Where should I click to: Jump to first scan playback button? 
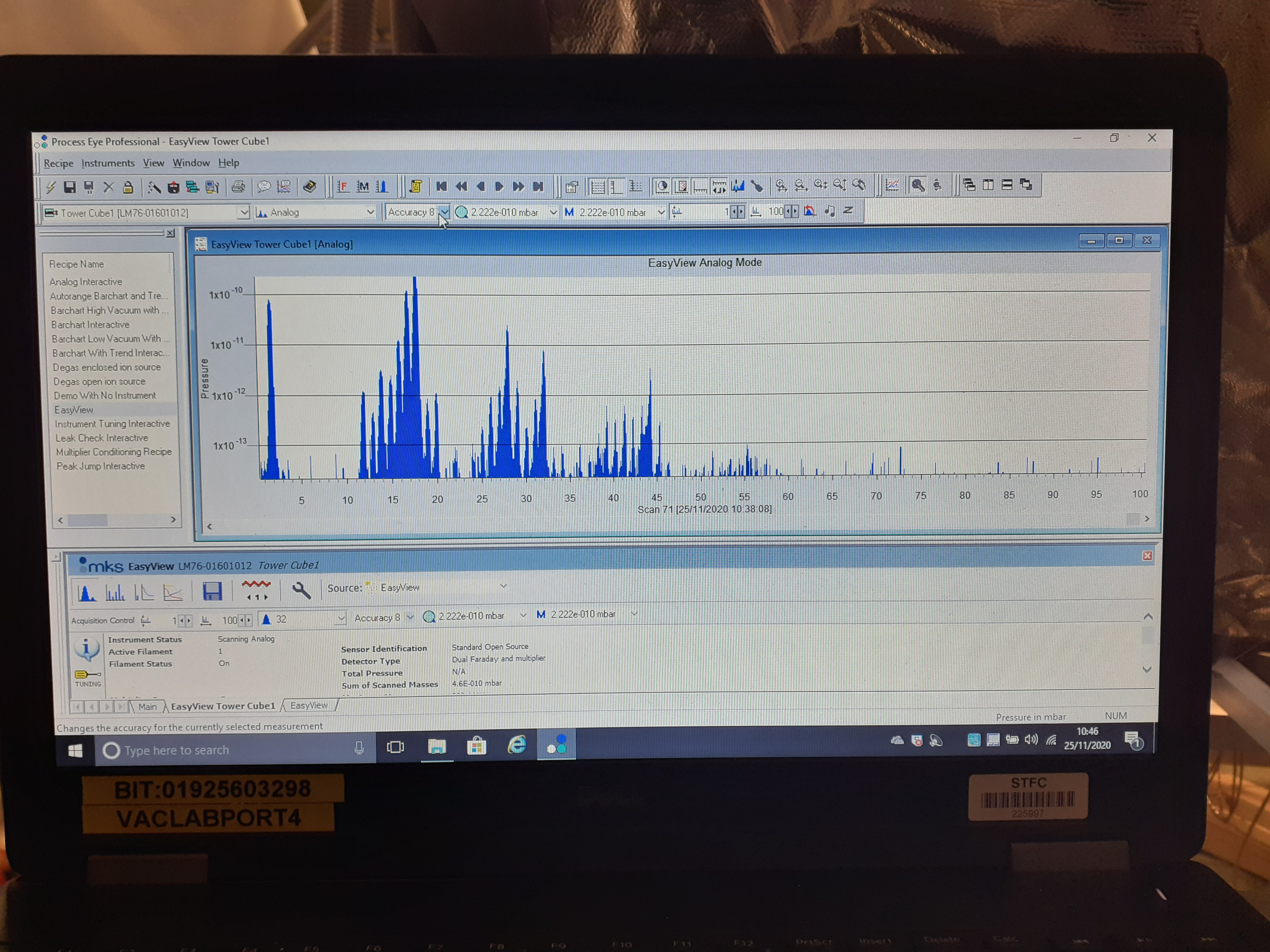tap(441, 187)
